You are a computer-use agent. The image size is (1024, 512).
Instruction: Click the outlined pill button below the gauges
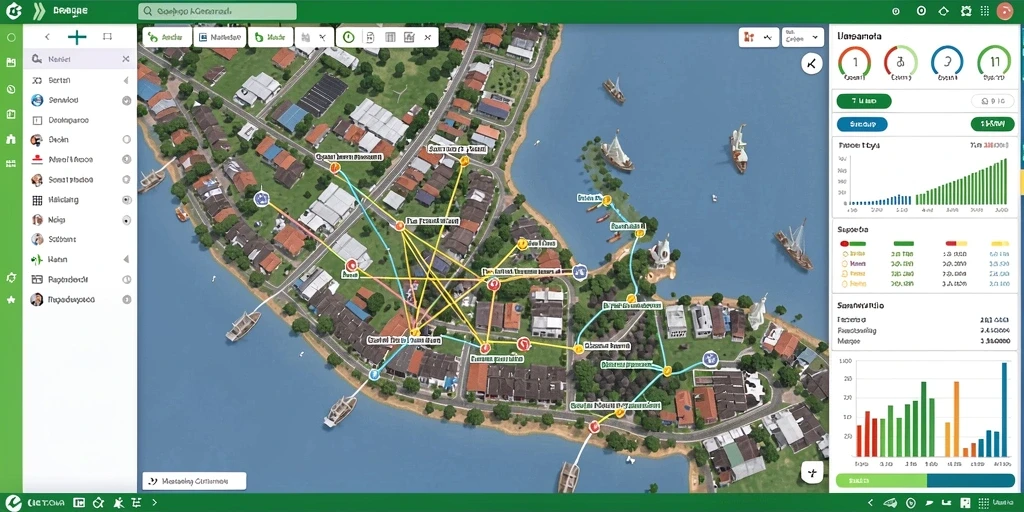(993, 101)
